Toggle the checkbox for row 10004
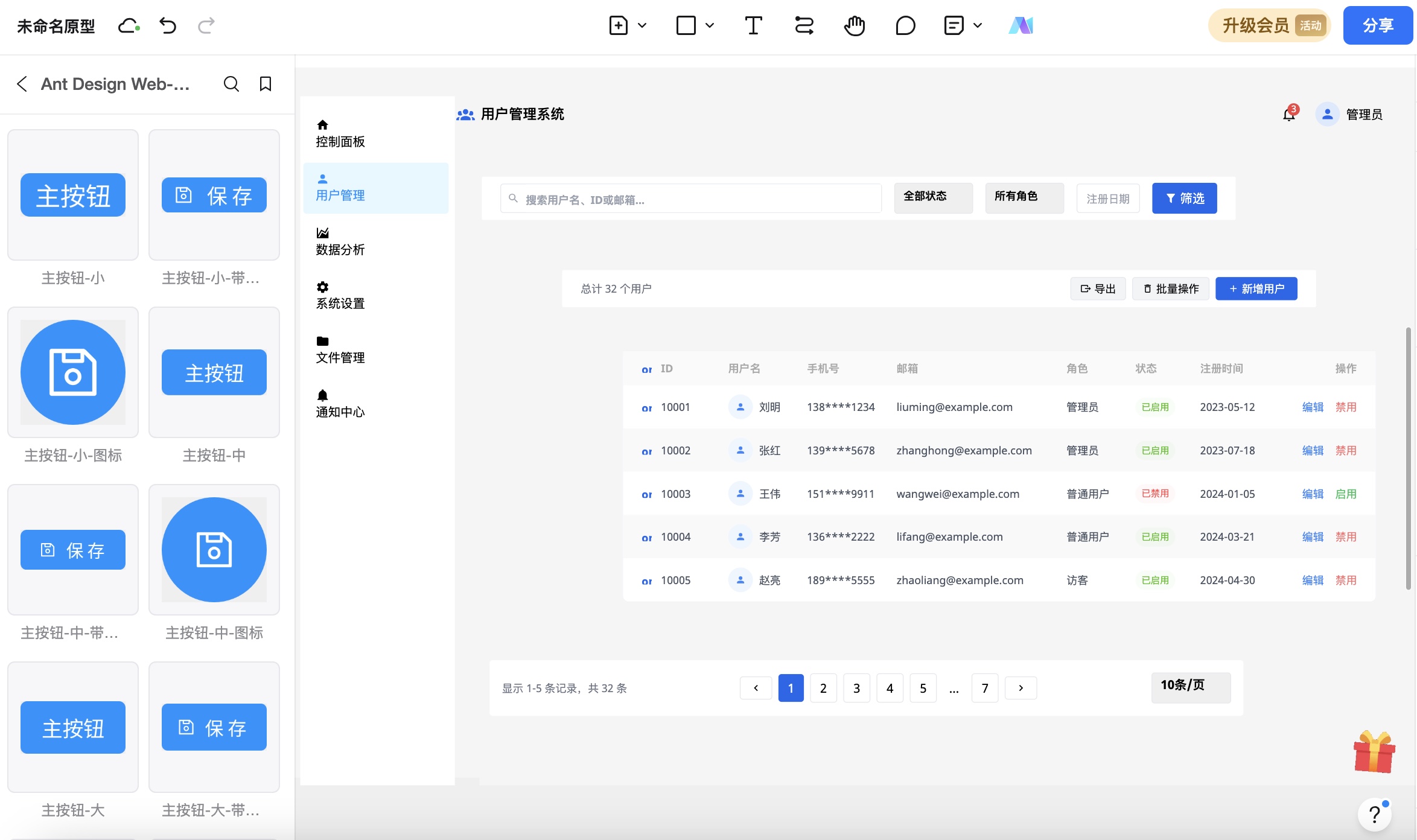 (x=647, y=537)
